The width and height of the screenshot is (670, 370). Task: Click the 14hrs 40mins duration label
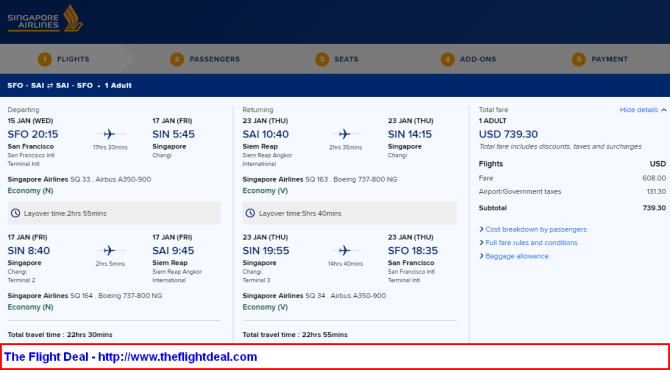tap(345, 264)
